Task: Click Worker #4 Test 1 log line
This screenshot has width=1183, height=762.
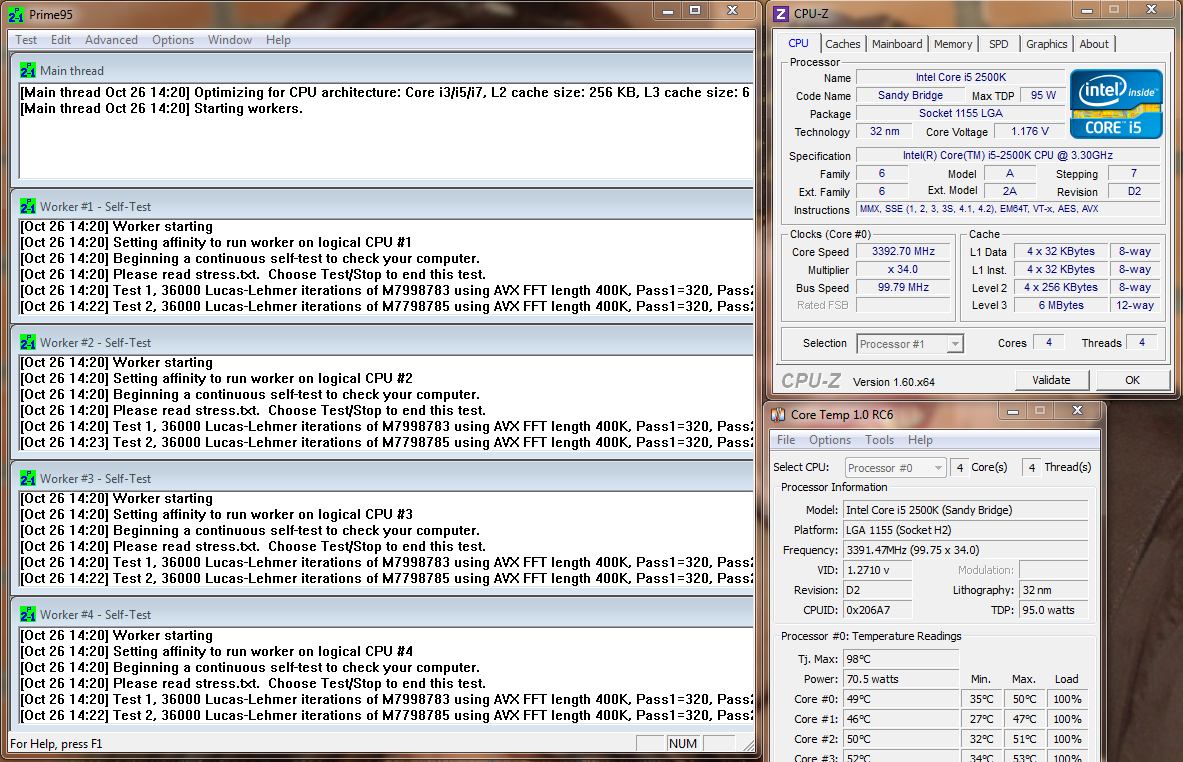Action: click(x=386, y=699)
